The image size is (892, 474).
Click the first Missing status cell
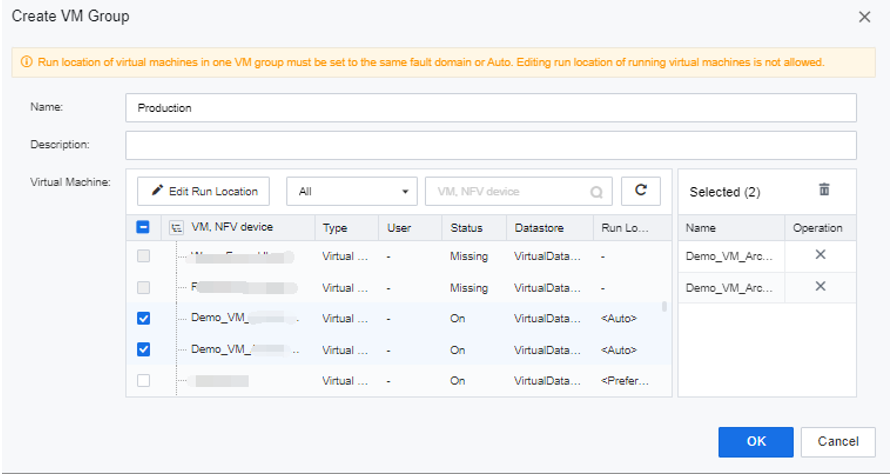click(469, 257)
